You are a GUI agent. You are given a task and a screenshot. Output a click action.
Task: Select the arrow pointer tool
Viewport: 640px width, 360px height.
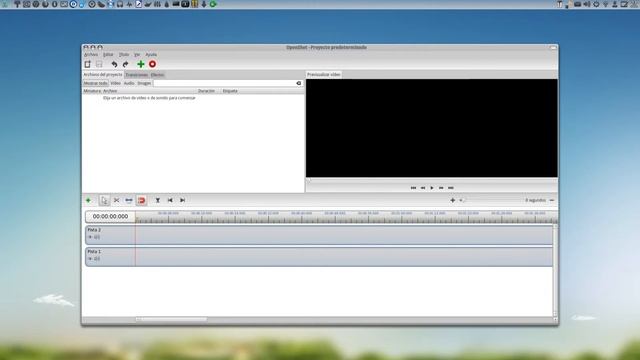pyautogui.click(x=104, y=200)
